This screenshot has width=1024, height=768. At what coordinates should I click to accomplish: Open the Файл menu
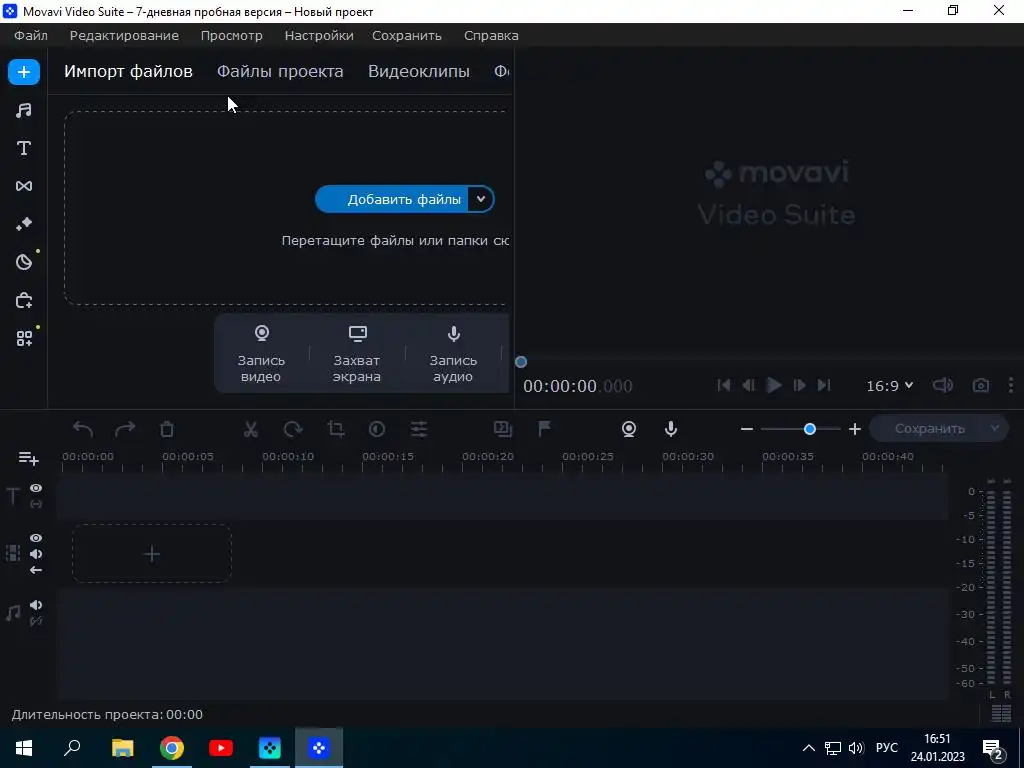(x=31, y=35)
